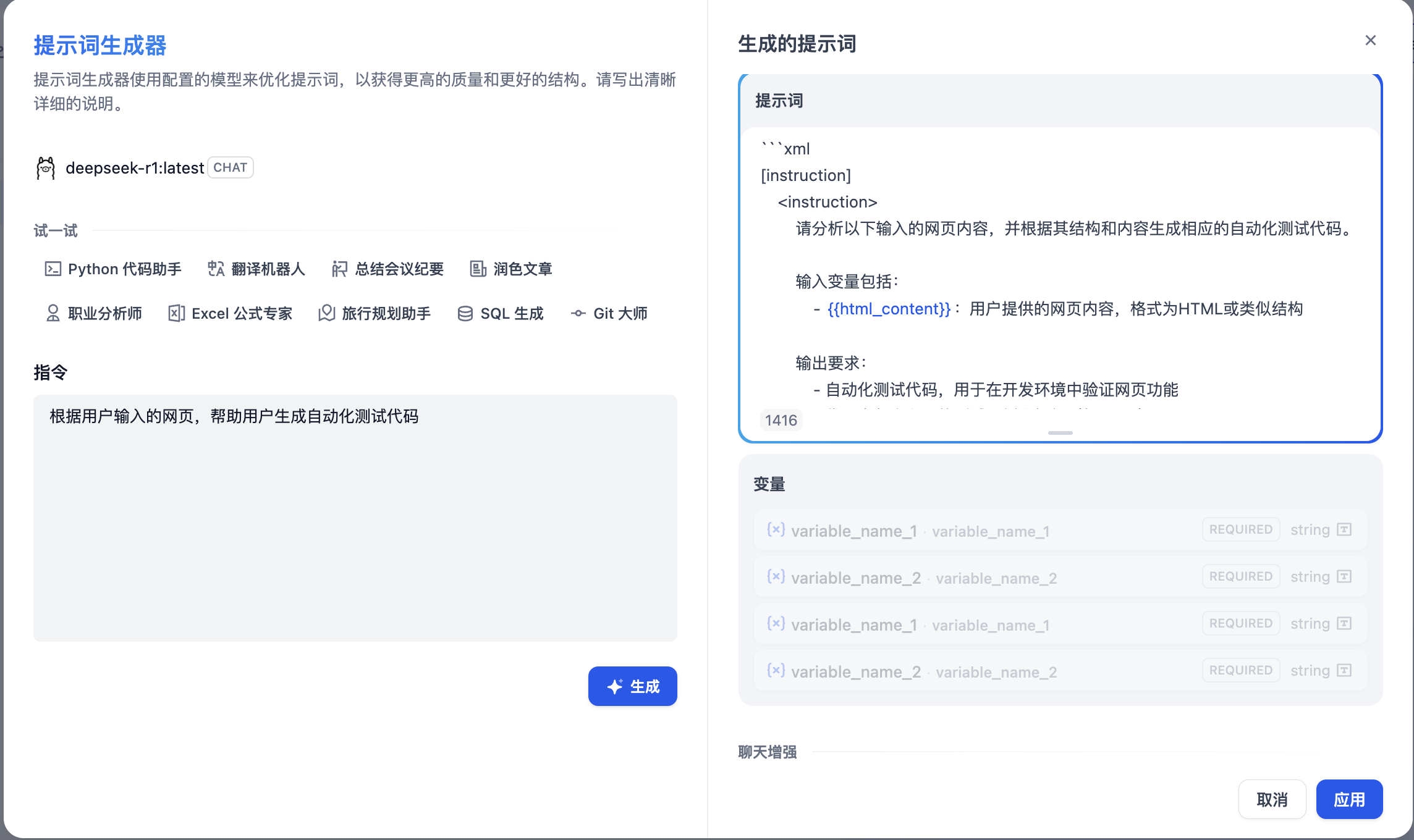This screenshot has width=1414, height=840.
Task: Click the 职业分析师 person icon
Action: coord(53,313)
